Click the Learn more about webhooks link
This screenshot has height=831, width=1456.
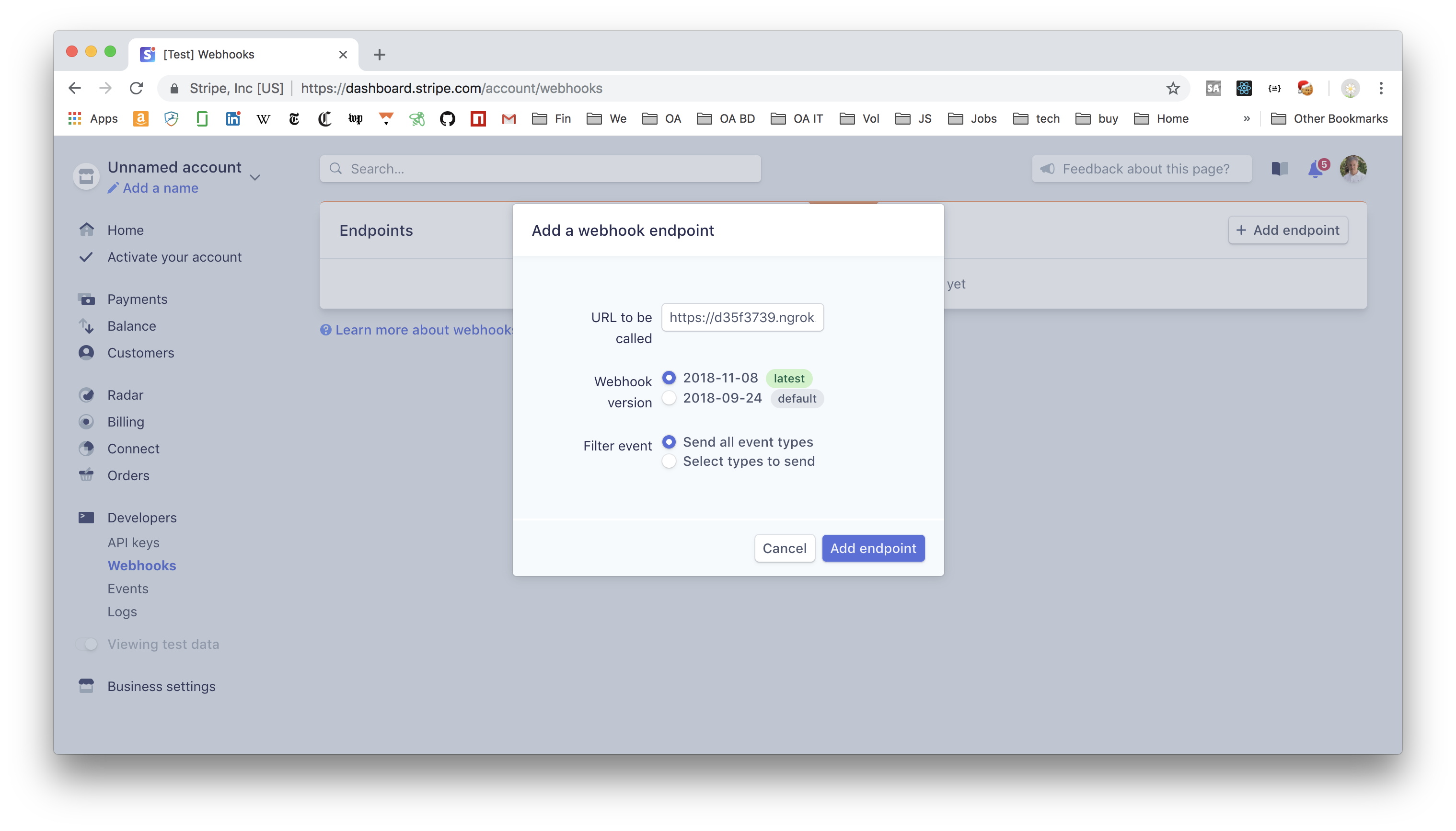click(416, 329)
